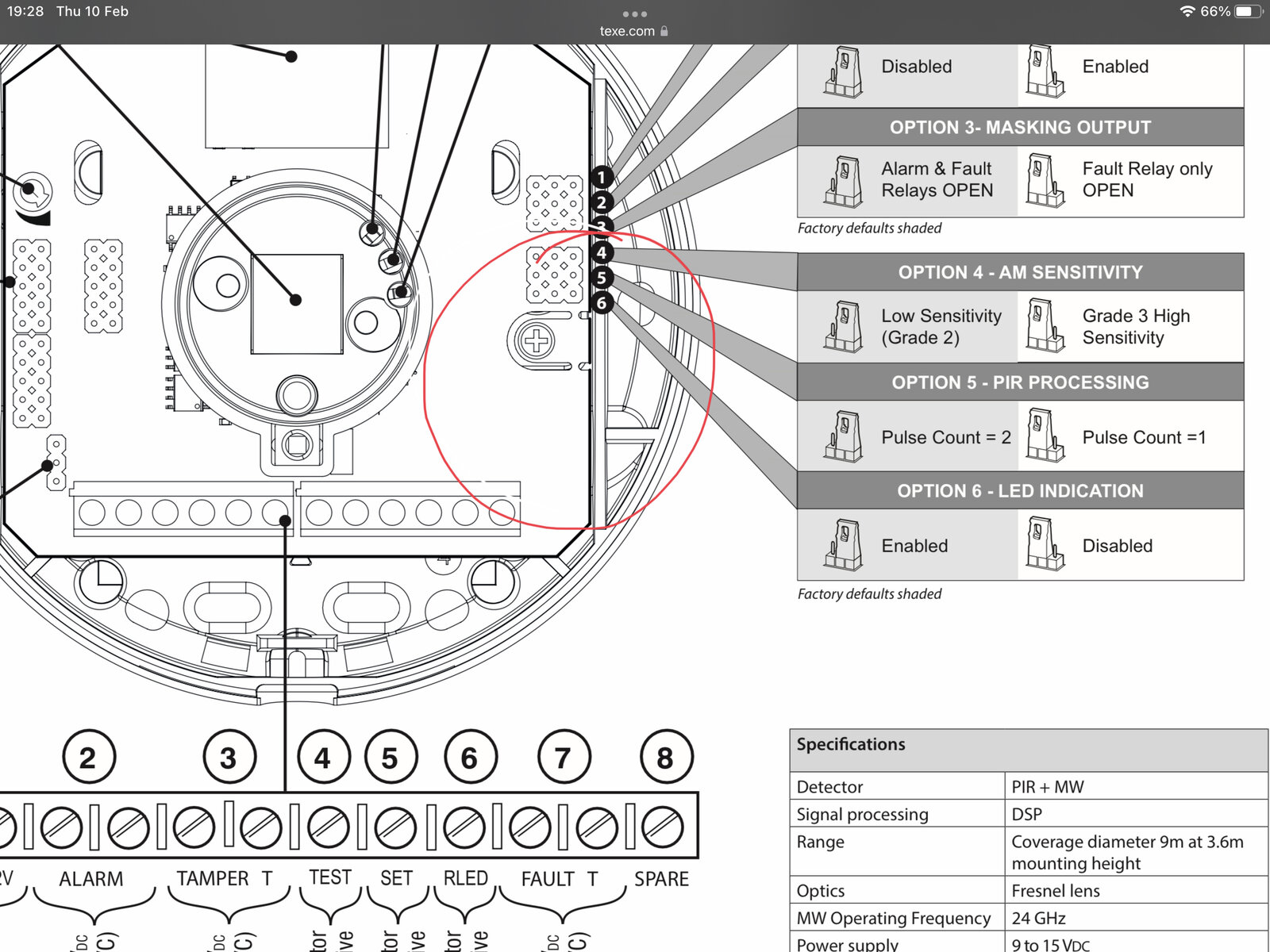1270x952 pixels.
Task: Click the Option 4 - AM Sensitivity header
Action: 1020,272
